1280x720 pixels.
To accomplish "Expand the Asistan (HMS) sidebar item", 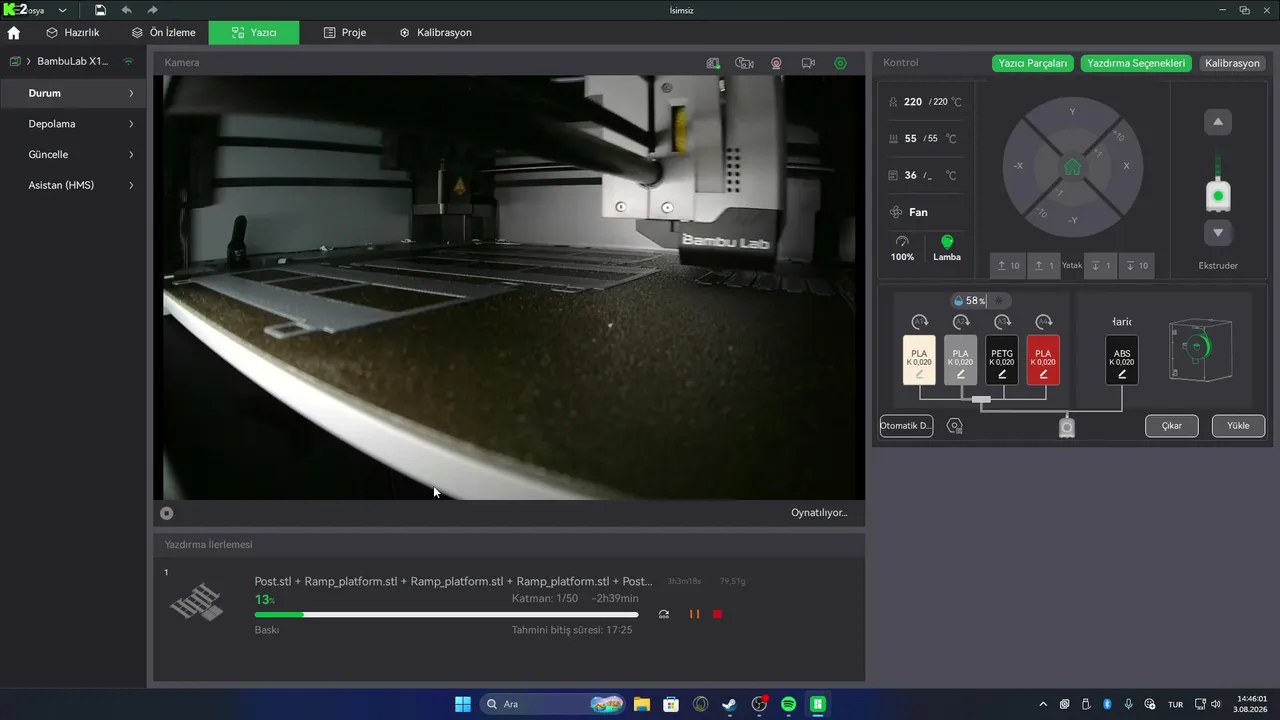I will (131, 185).
